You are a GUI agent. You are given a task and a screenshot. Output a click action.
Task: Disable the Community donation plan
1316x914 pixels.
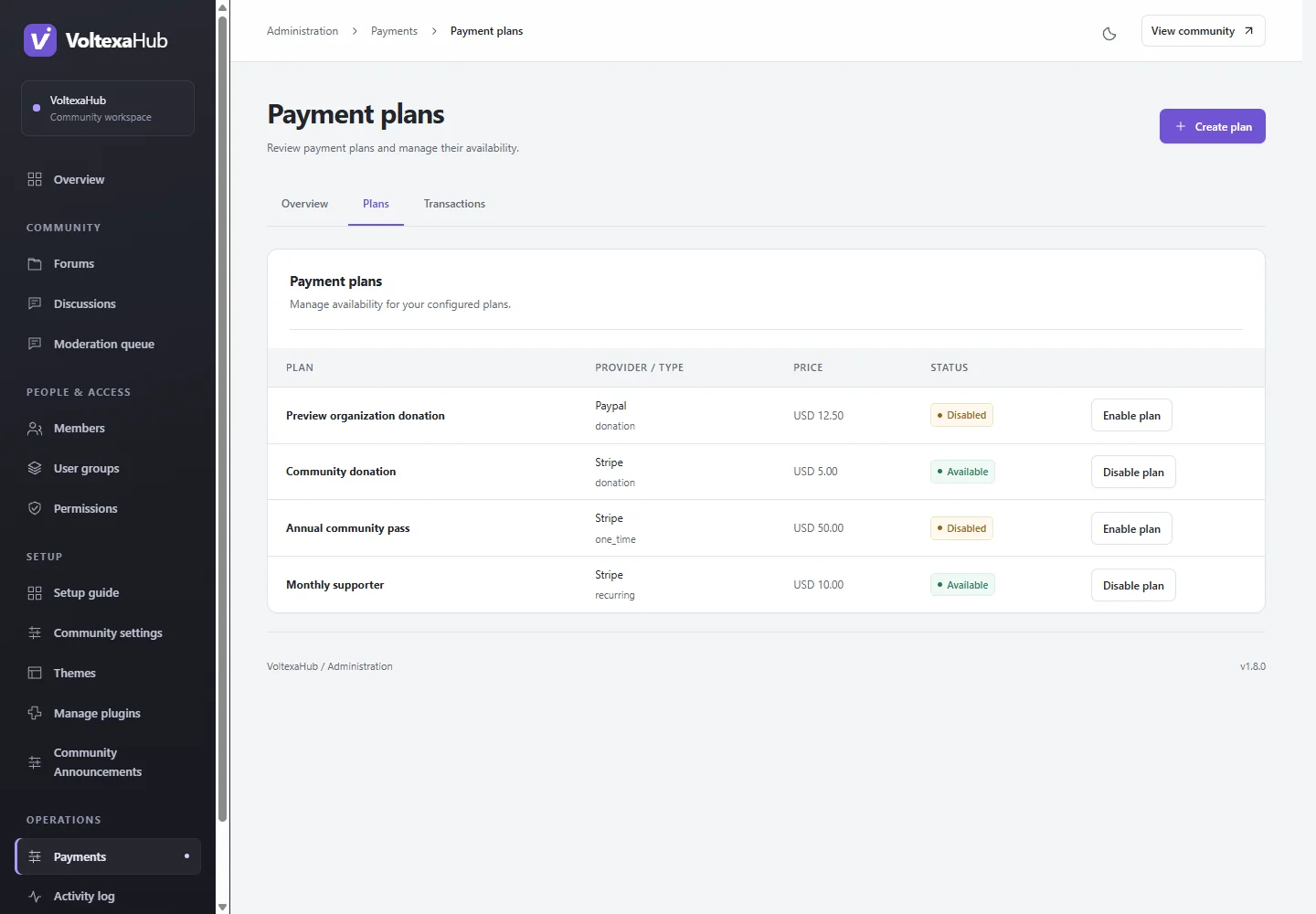[x=1133, y=472]
